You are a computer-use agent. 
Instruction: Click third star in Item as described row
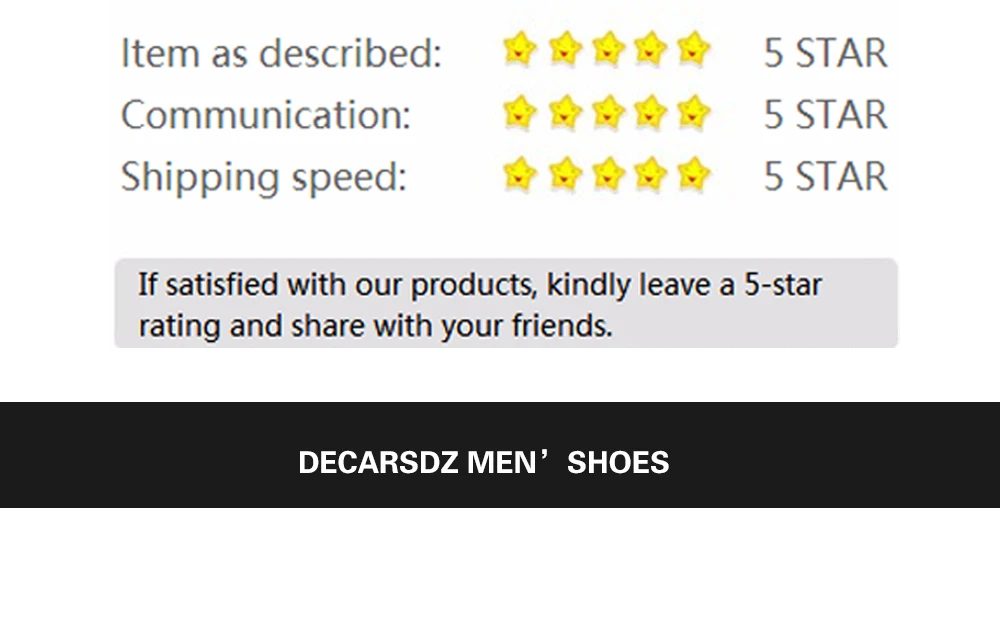click(x=608, y=48)
